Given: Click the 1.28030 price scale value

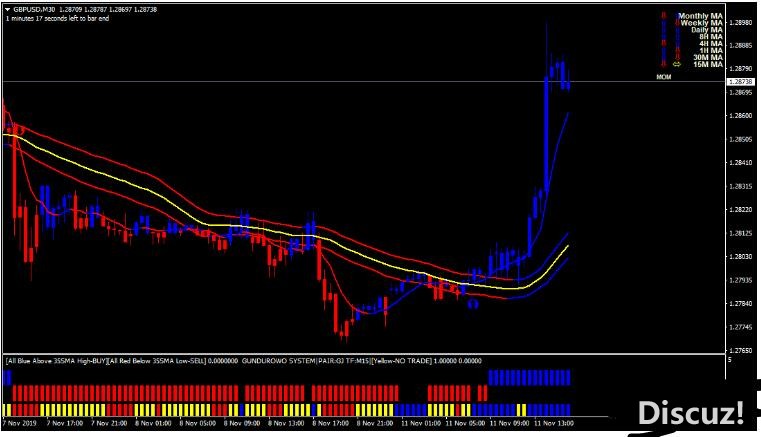Looking at the screenshot, I should coord(741,256).
